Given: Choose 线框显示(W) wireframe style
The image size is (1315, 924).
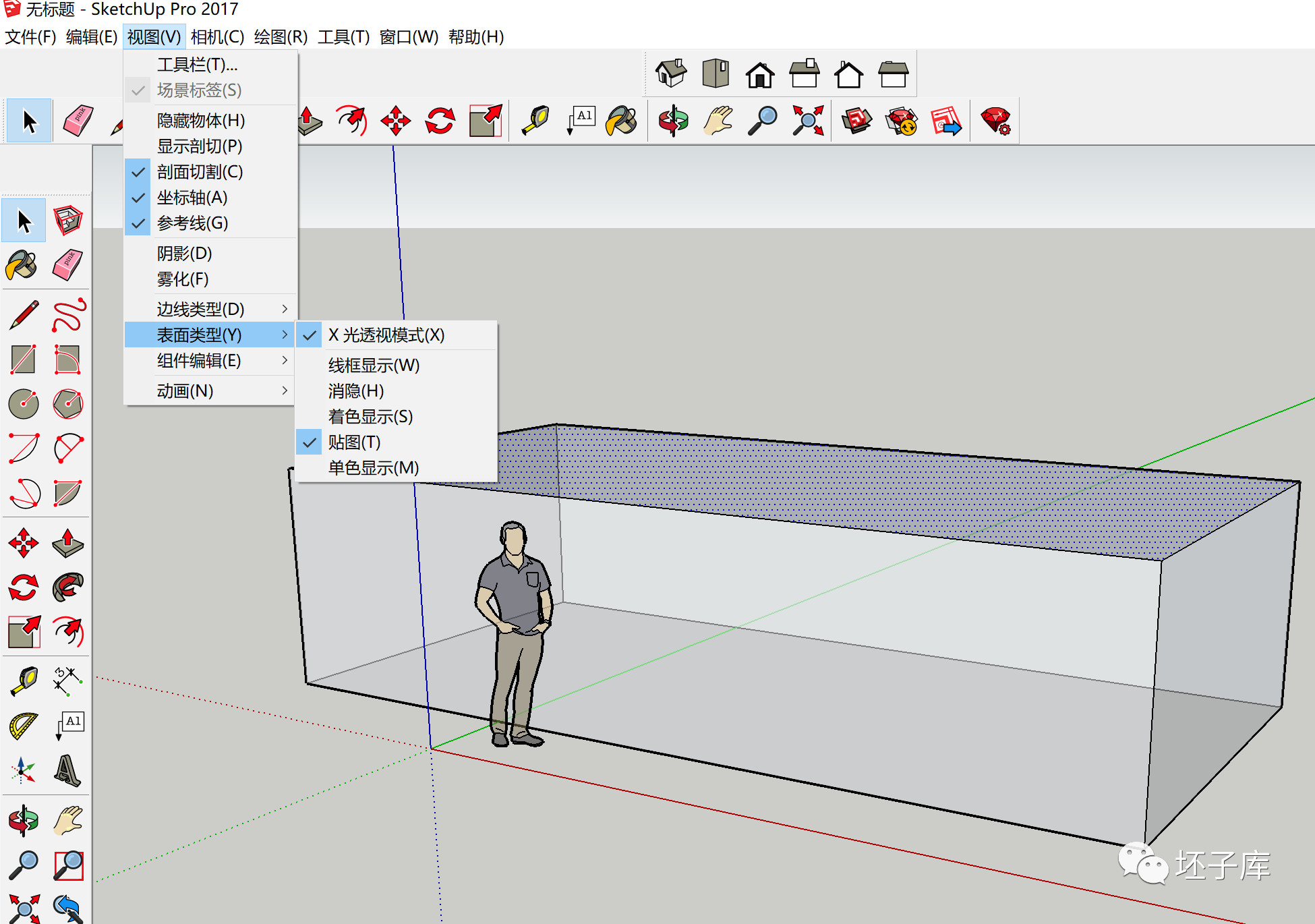Looking at the screenshot, I should pyautogui.click(x=397, y=366).
